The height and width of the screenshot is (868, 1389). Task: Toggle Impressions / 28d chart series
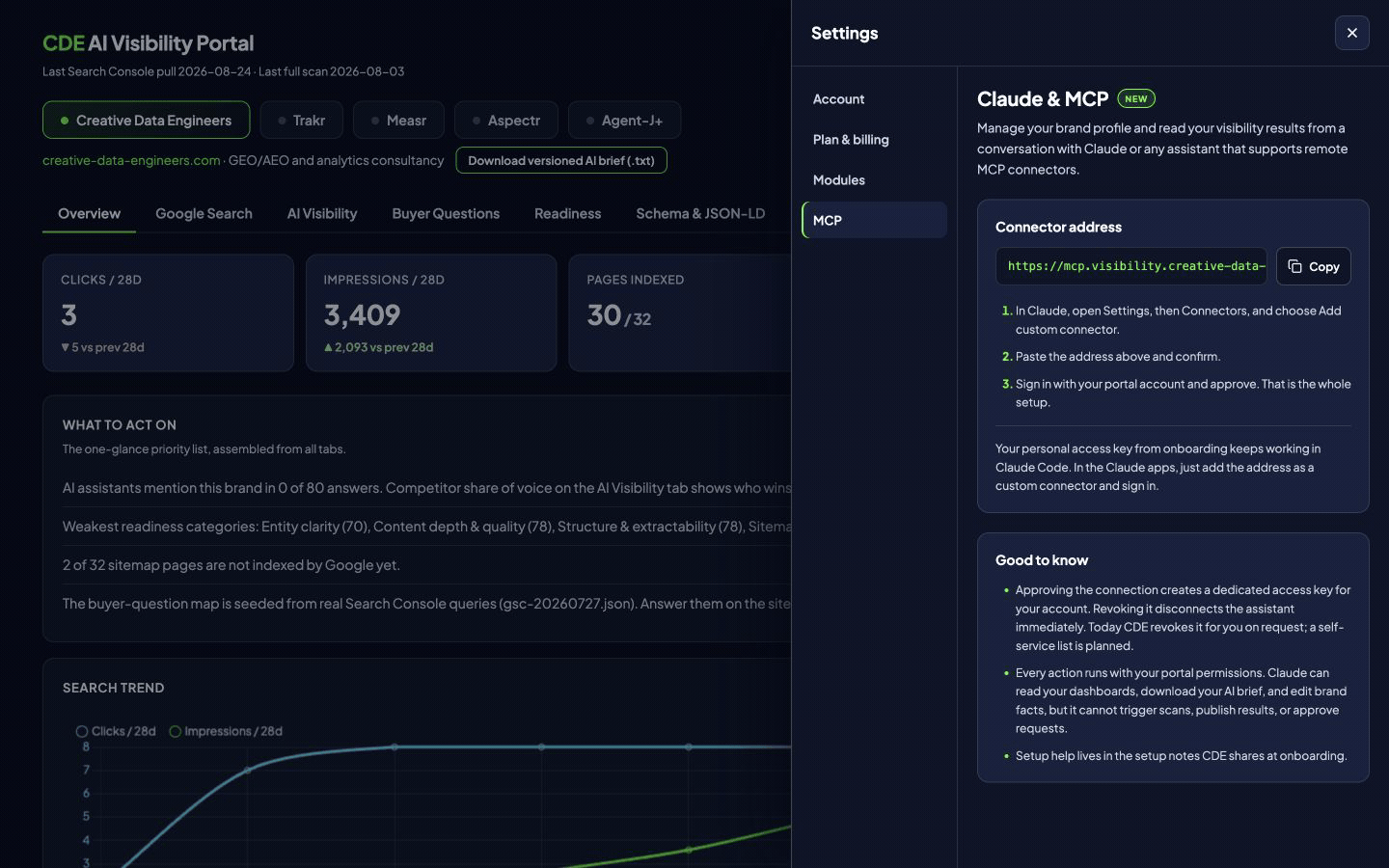[226, 731]
